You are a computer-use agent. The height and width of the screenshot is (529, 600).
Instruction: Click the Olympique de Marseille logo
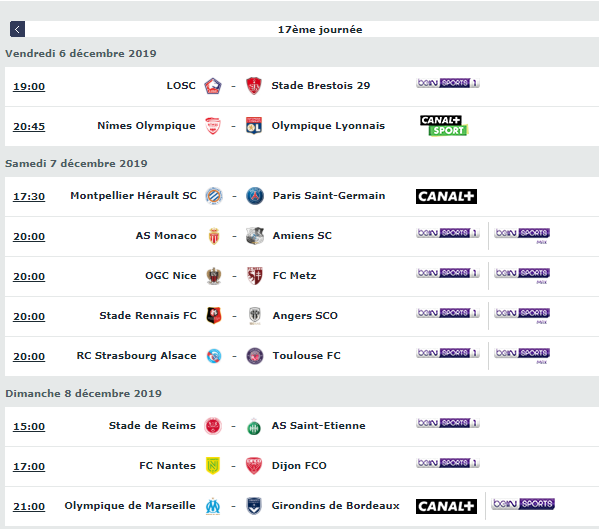click(x=213, y=506)
